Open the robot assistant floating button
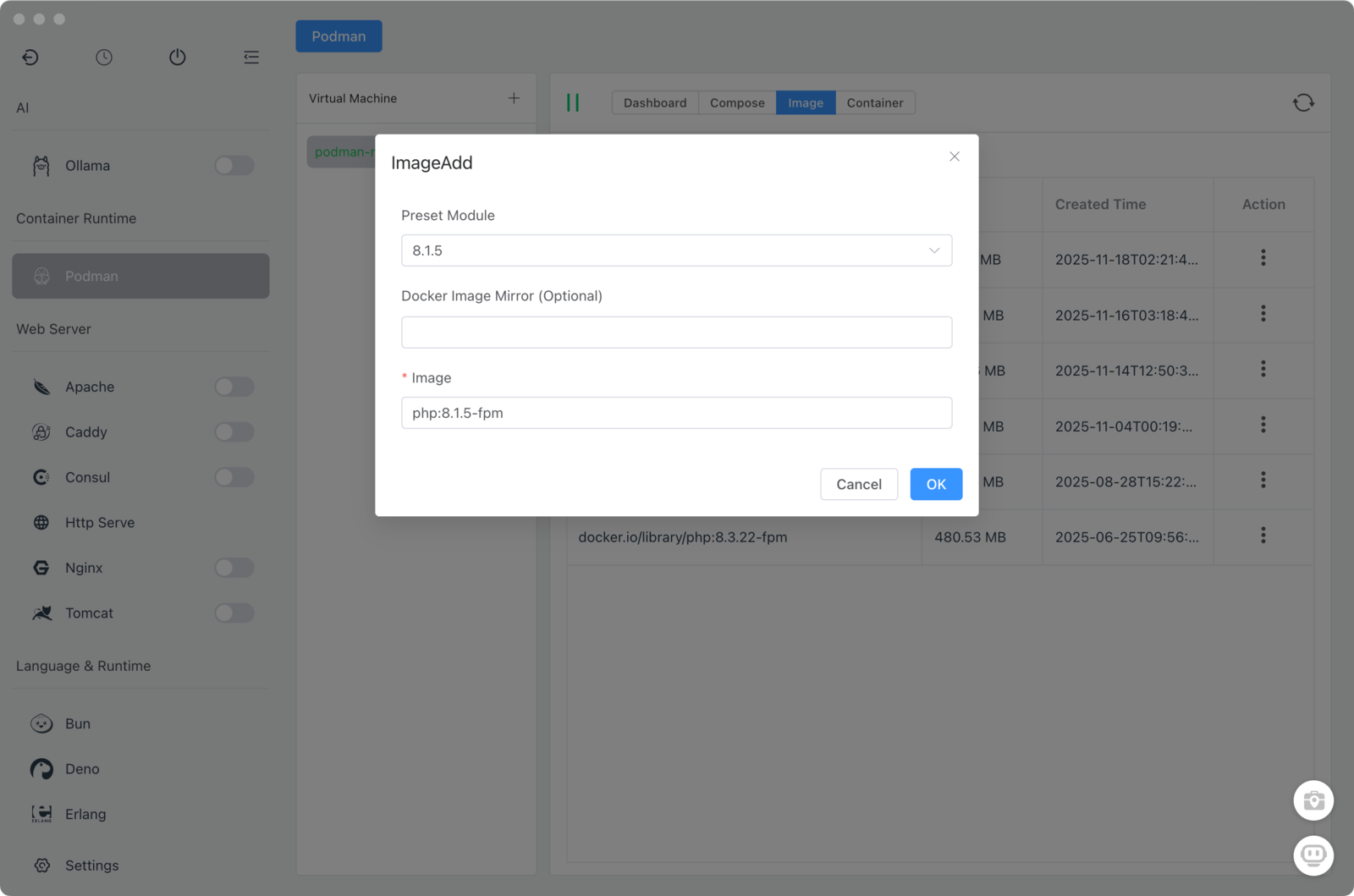Viewport: 1354px width, 896px height. click(1313, 855)
